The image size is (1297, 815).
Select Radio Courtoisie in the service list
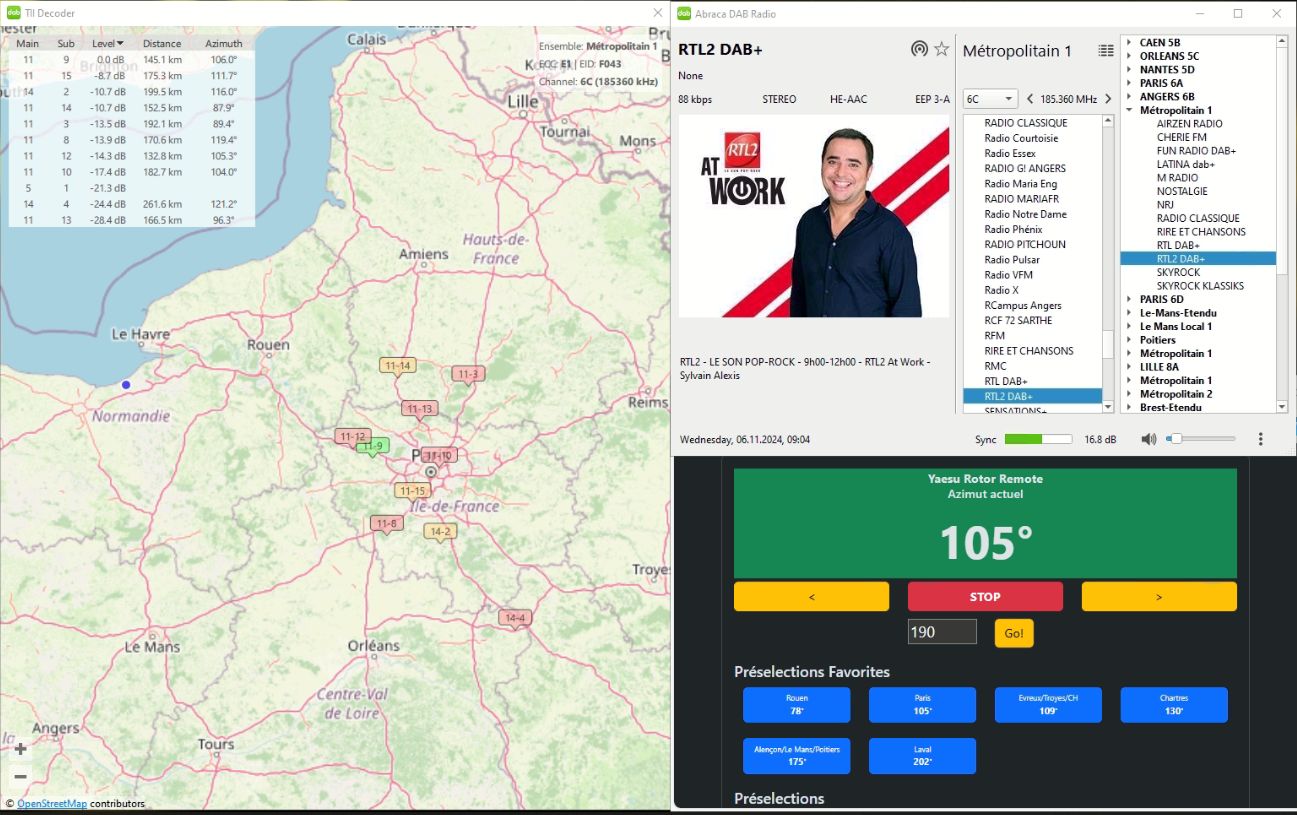[1021, 138]
